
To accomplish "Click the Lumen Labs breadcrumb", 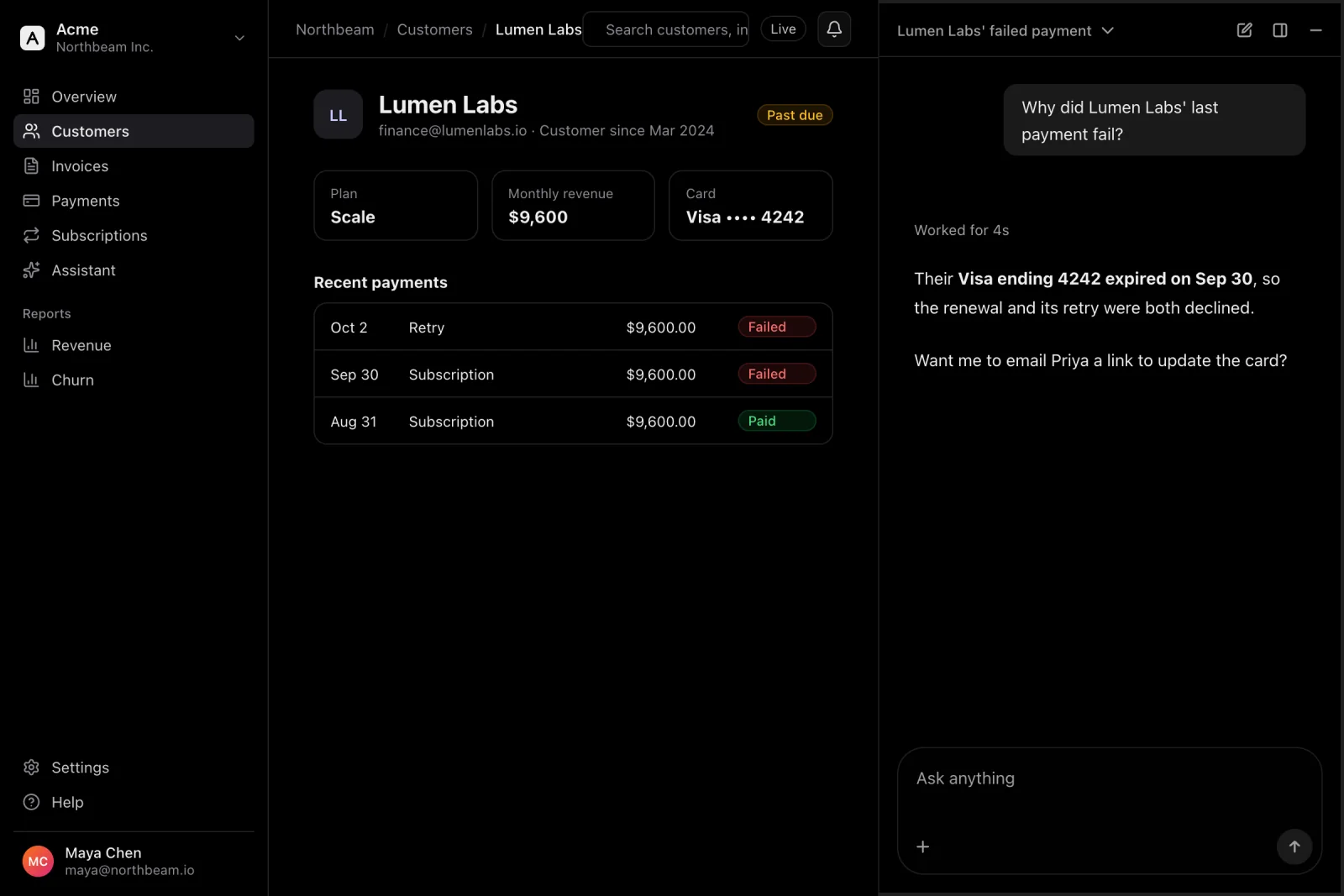I will click(538, 29).
